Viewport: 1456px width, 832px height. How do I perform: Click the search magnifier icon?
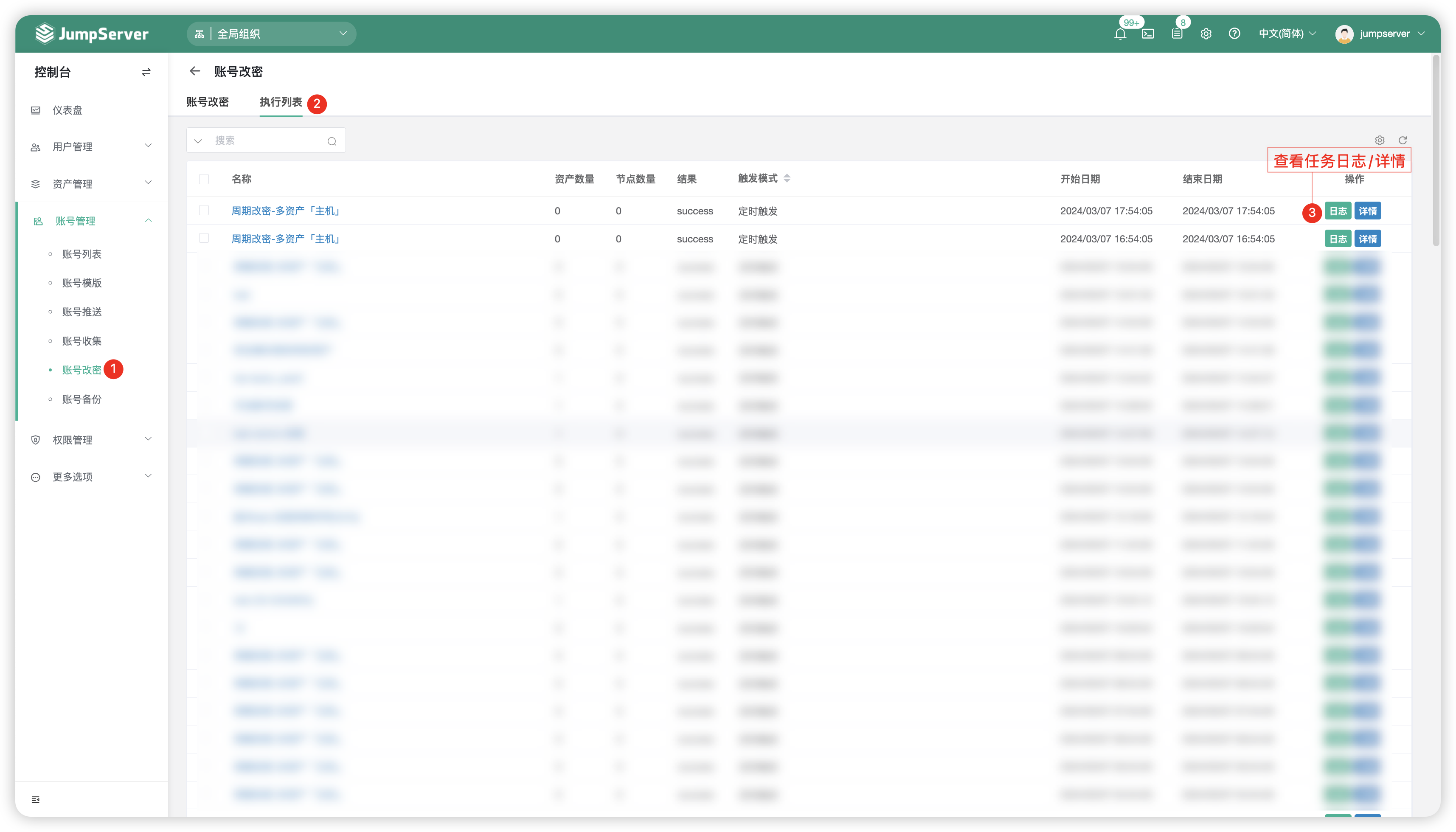332,141
